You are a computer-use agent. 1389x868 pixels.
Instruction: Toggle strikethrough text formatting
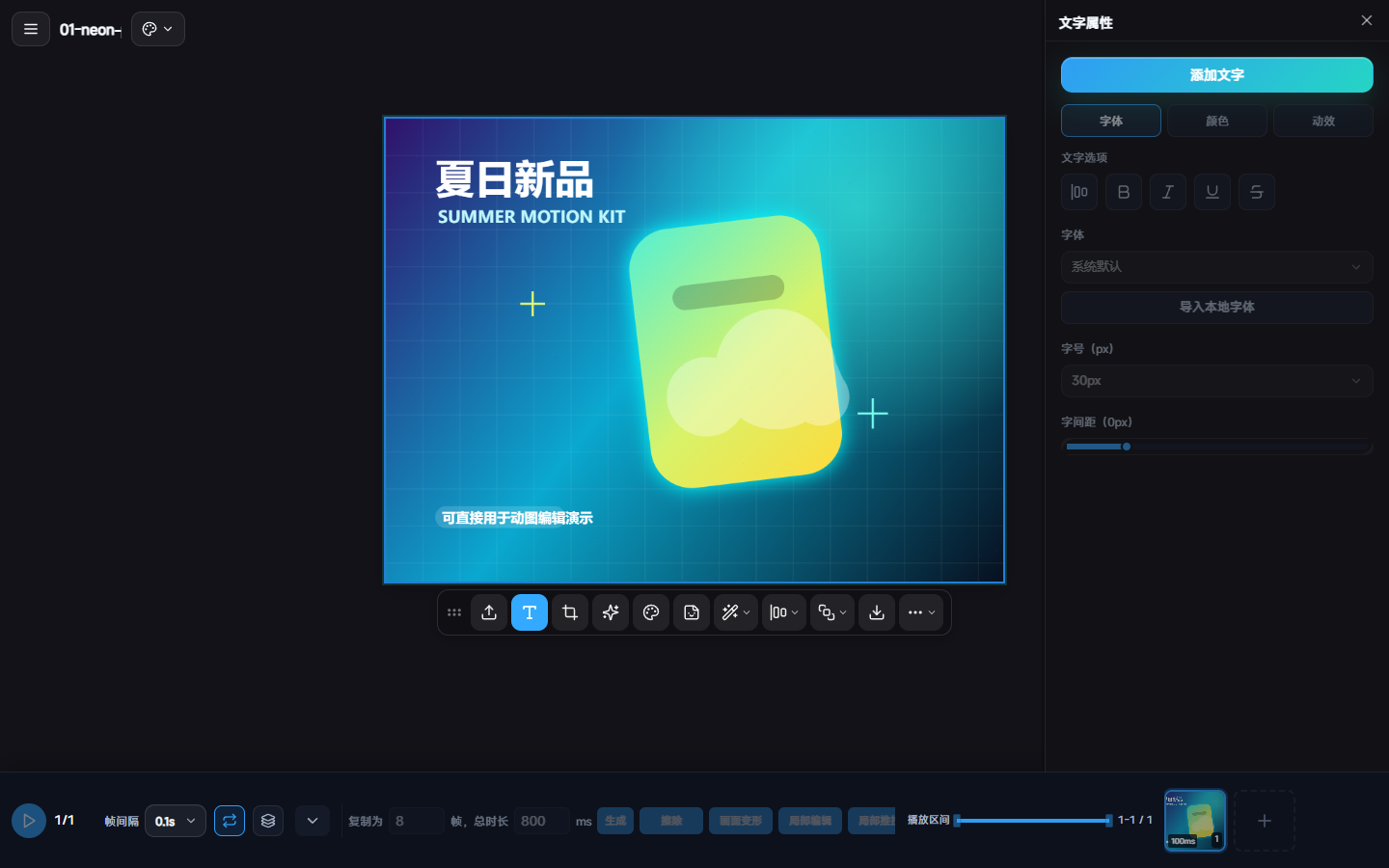click(x=1257, y=192)
